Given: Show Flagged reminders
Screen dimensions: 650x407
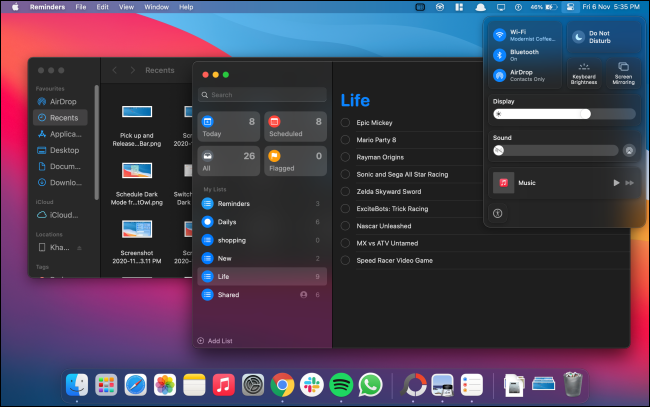Looking at the screenshot, I should tap(294, 160).
